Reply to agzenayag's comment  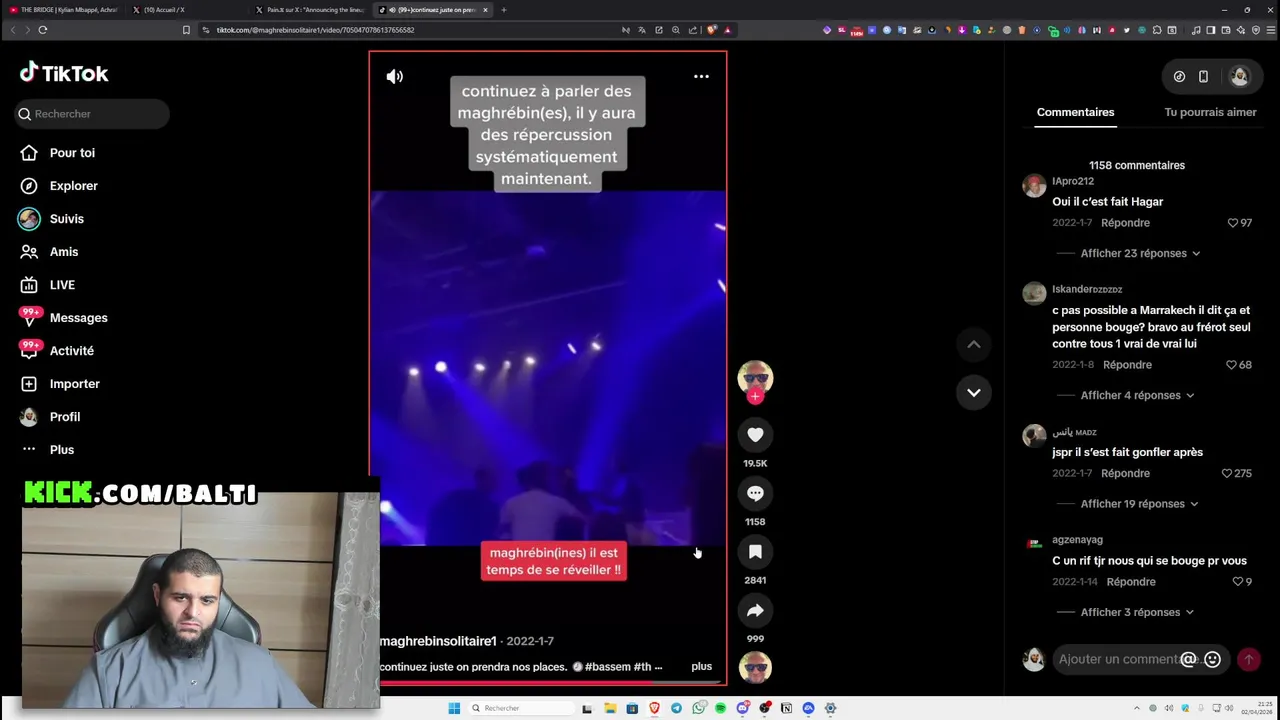(1131, 581)
